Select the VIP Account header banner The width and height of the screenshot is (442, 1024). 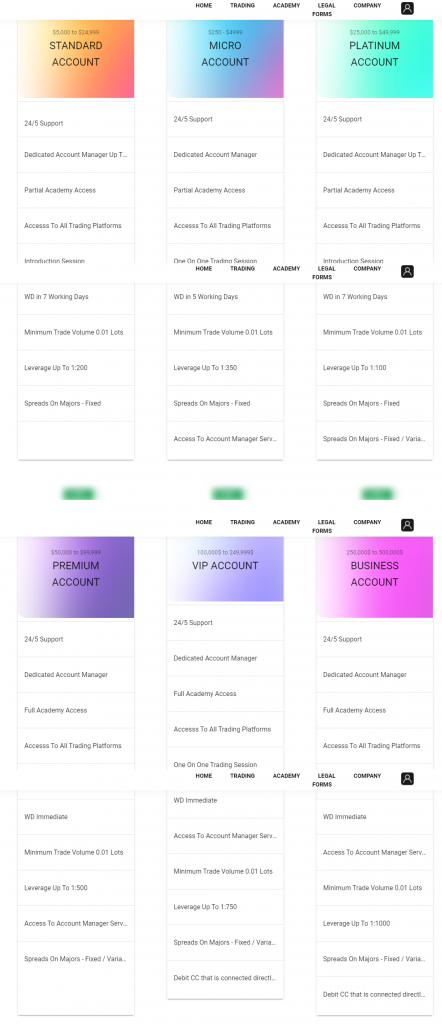click(x=225, y=569)
